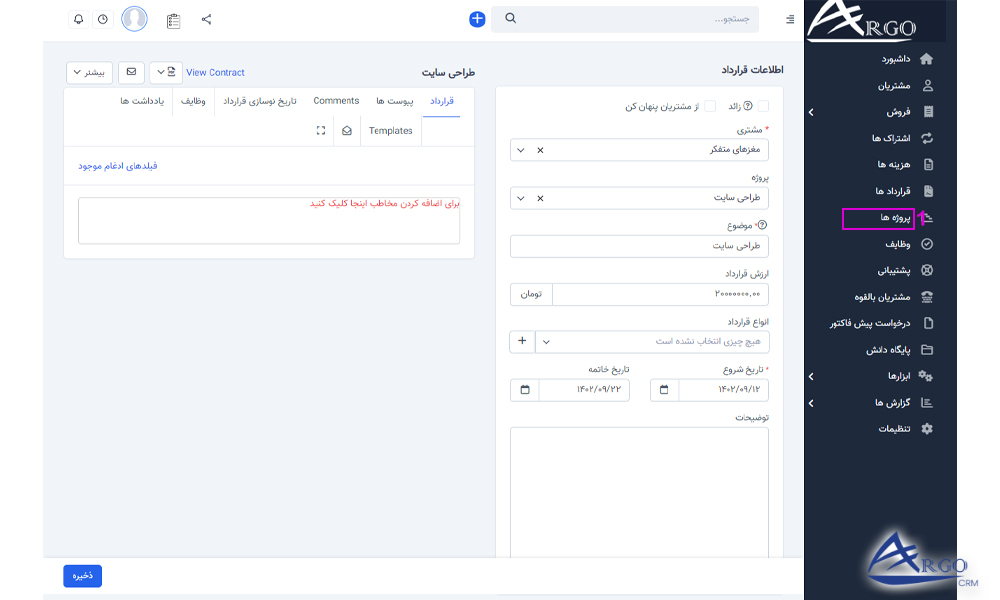This screenshot has height=600, width=1000.
Task: Open the Templates button
Action: 390,130
